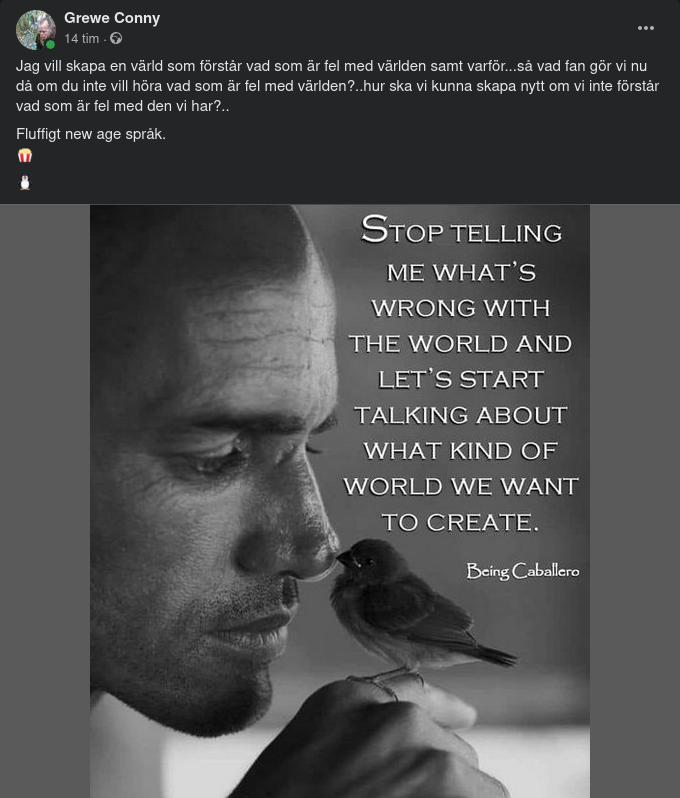Click 'WORLD WE WANT' line on image
The width and height of the screenshot is (680, 798).
click(x=461, y=487)
